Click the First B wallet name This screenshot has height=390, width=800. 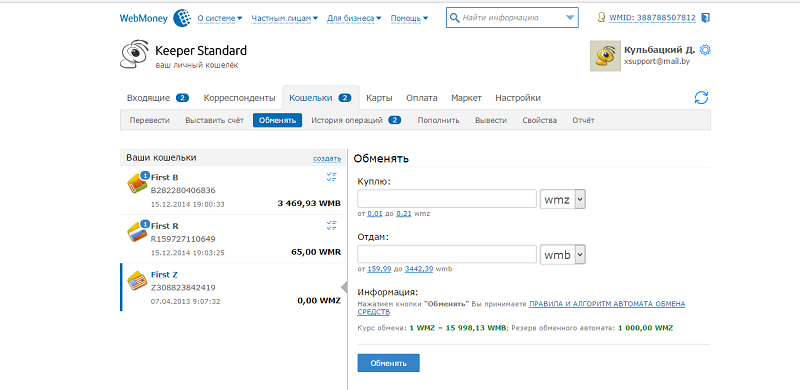[x=164, y=177]
